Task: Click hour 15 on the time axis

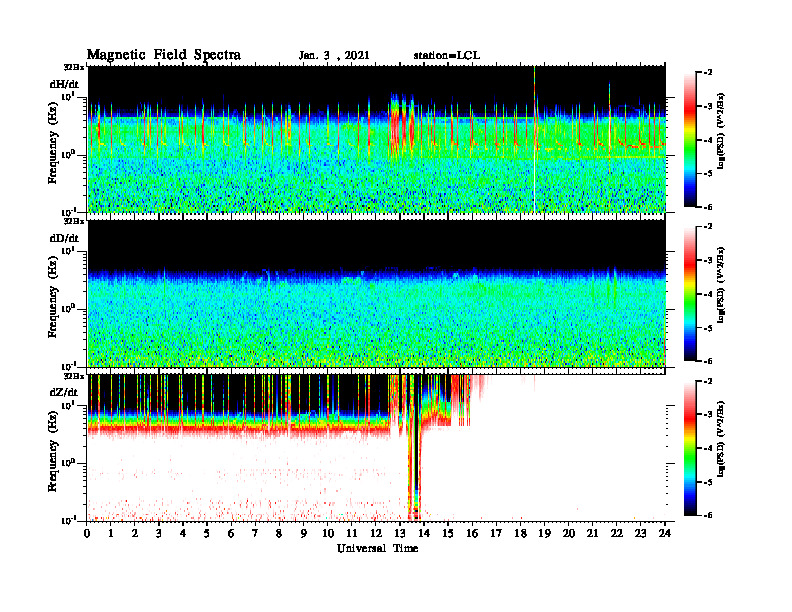Action: click(448, 533)
